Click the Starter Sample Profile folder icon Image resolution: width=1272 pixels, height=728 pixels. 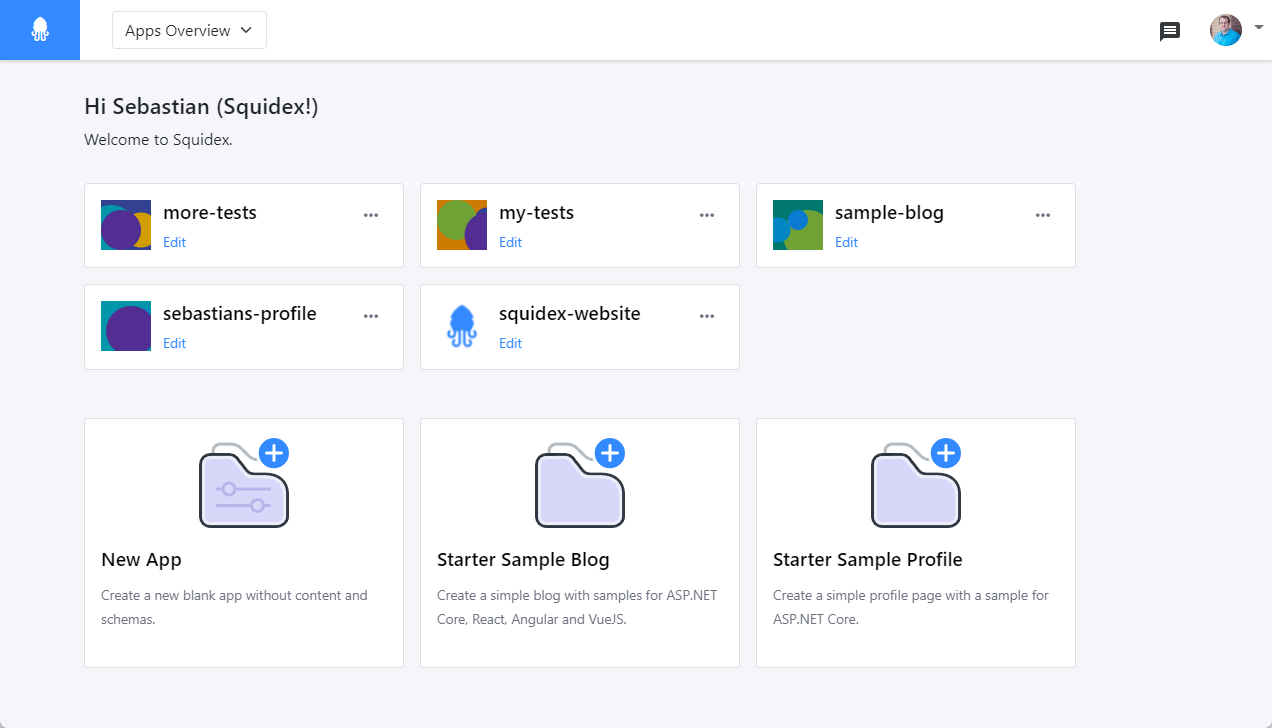[917, 483]
